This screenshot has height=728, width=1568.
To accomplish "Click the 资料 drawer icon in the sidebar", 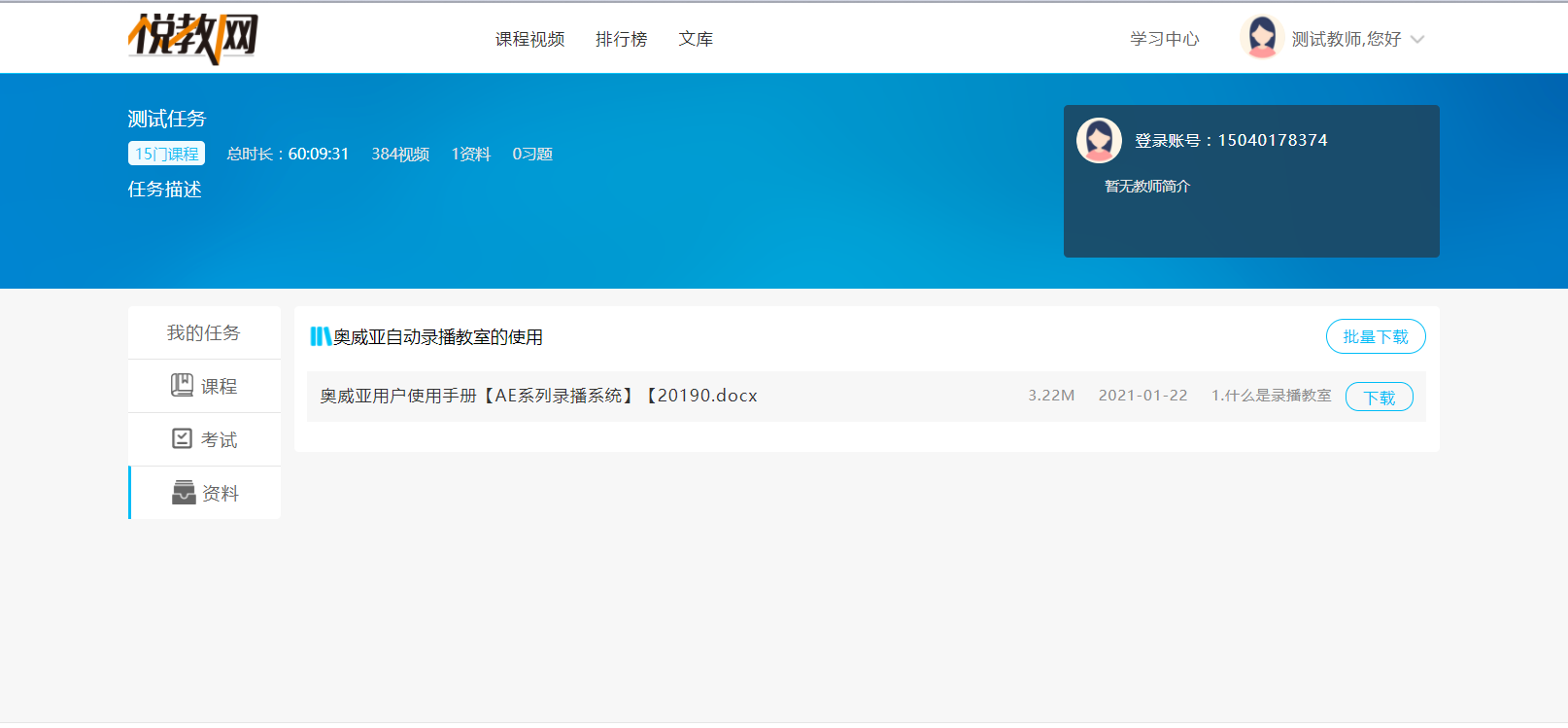I will [184, 493].
